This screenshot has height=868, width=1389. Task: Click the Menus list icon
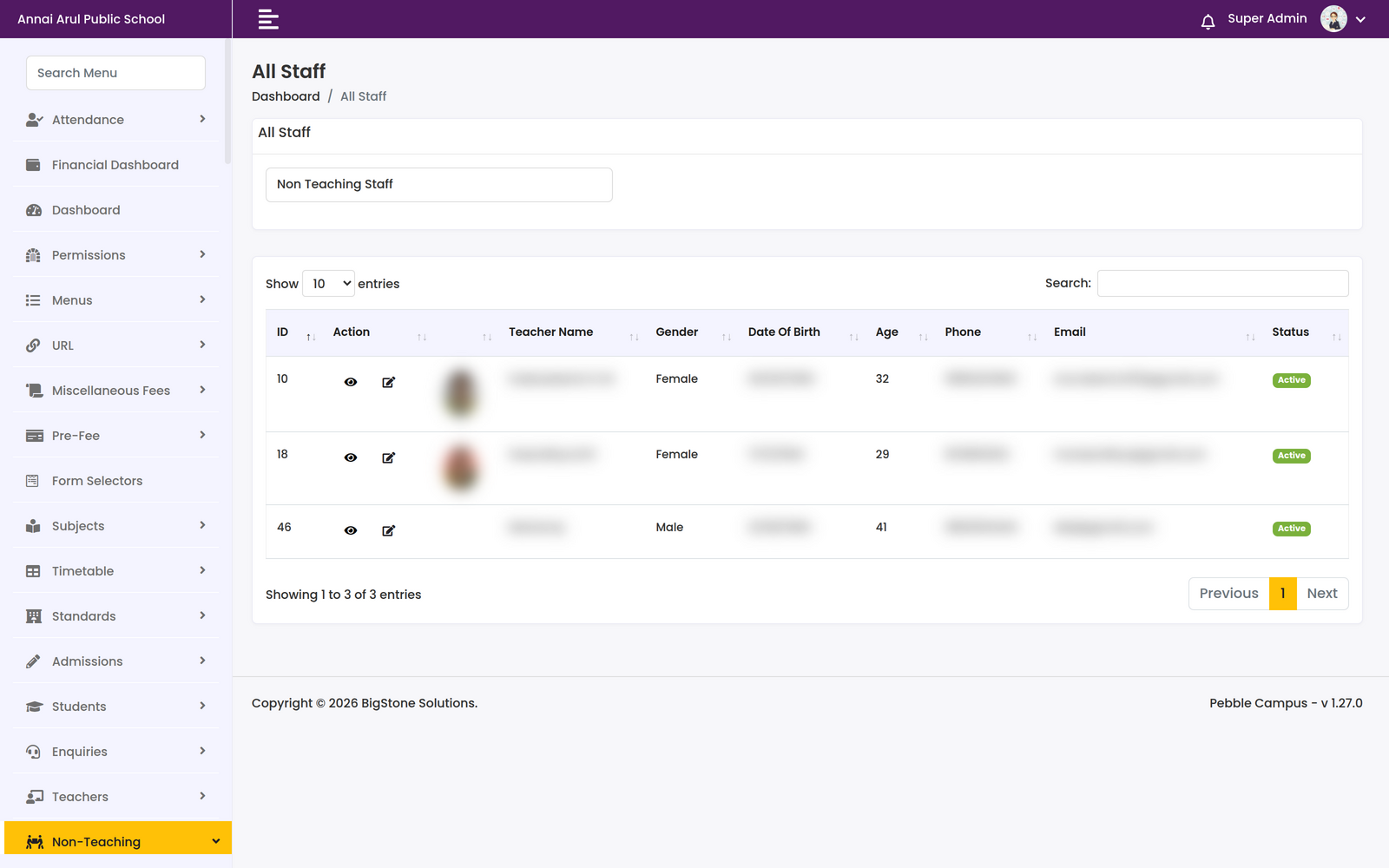(33, 300)
